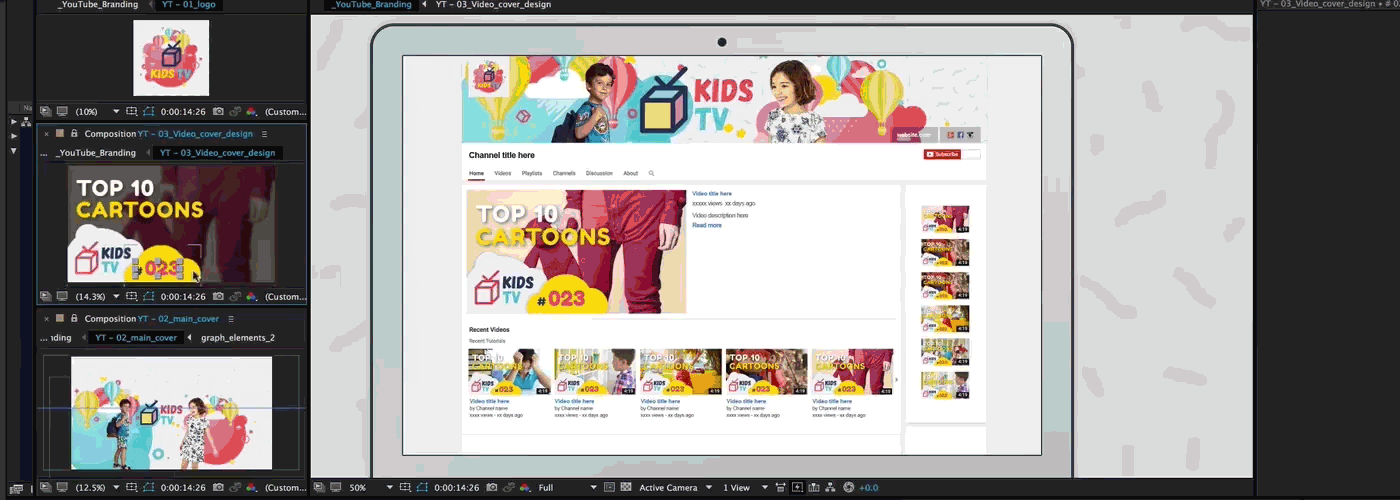
Task: Select _YouTube_Branding tab in main viewer
Action: point(373,5)
